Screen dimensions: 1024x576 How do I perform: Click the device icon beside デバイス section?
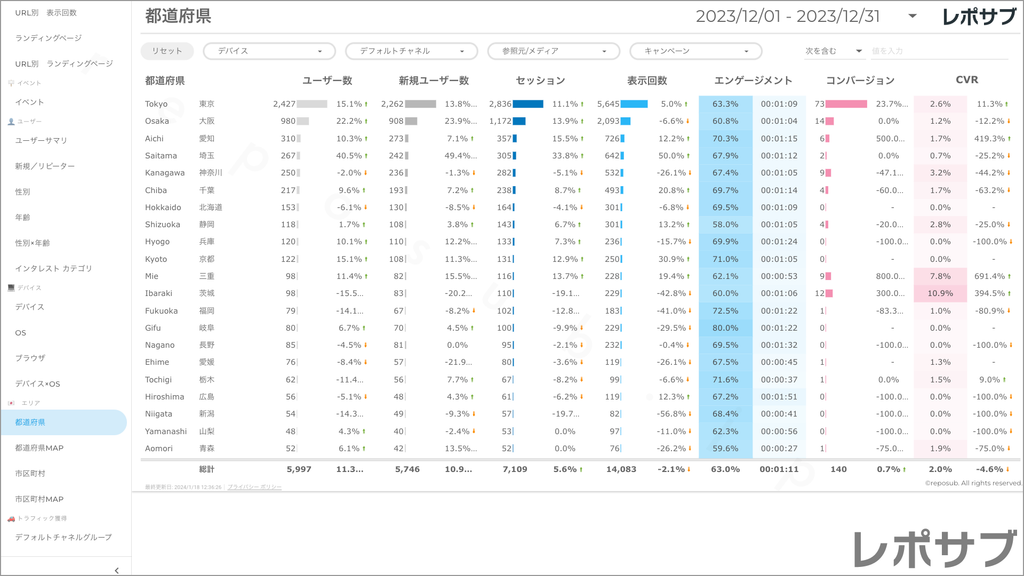point(11,288)
